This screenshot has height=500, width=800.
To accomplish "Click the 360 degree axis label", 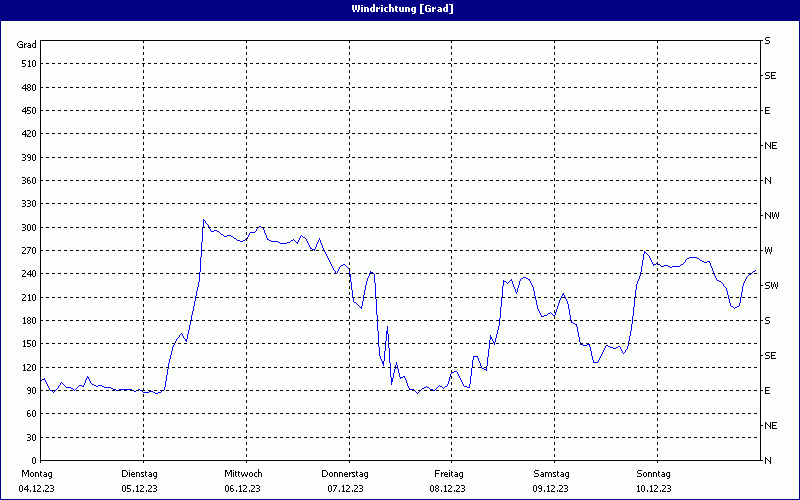I will (27, 181).
